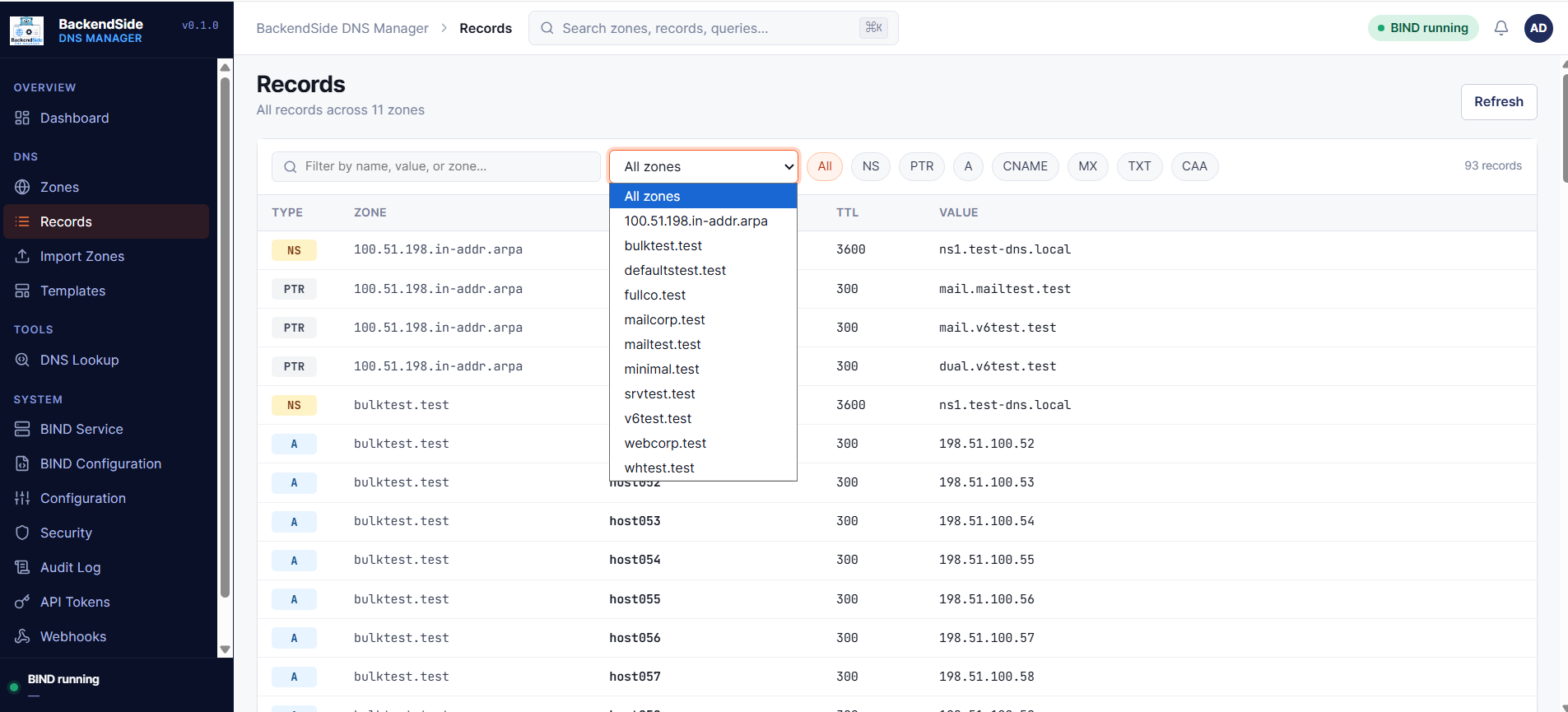Choose v6test.test zone option
The width and height of the screenshot is (1568, 712).
coord(703,418)
